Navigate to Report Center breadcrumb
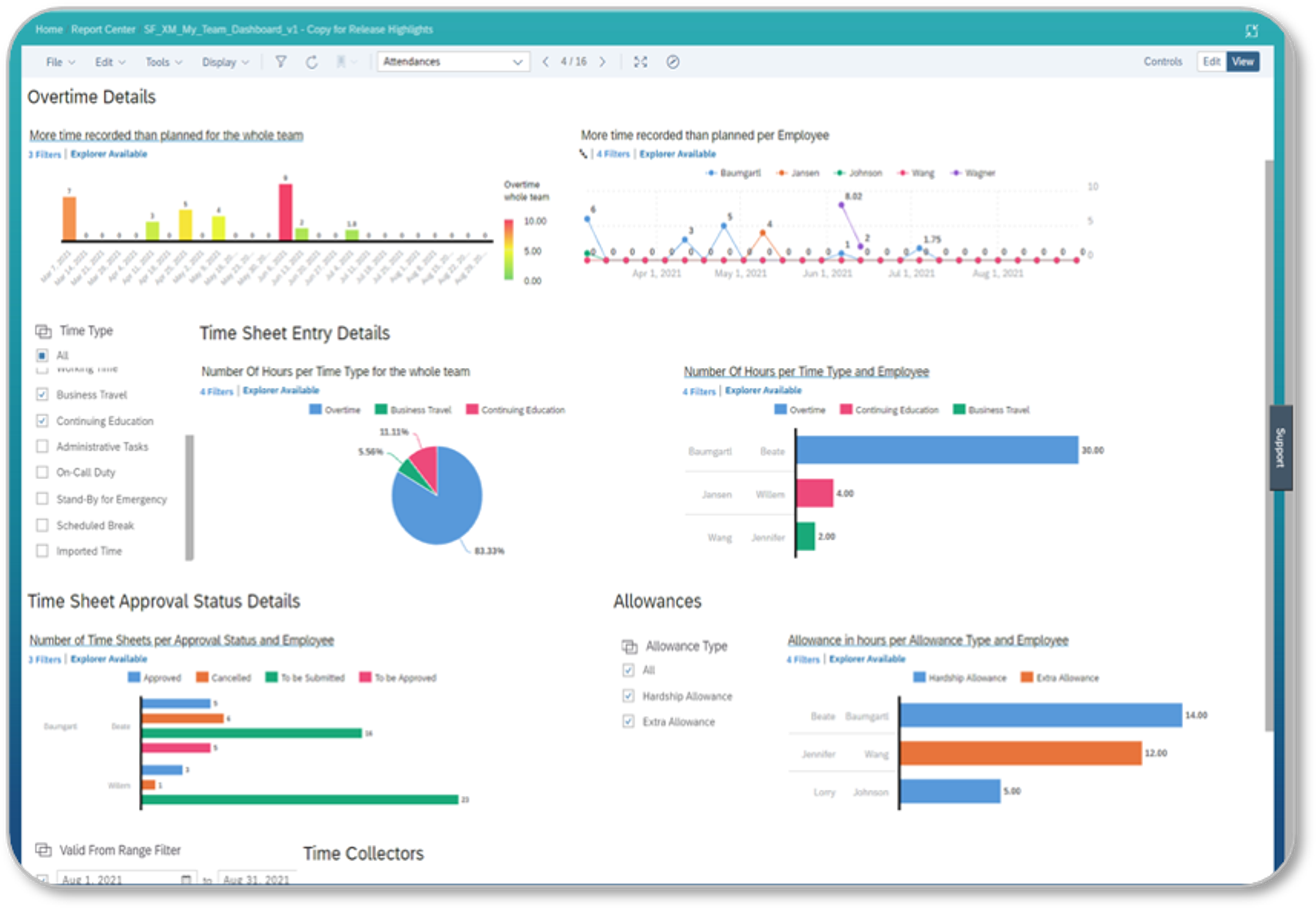 103,29
